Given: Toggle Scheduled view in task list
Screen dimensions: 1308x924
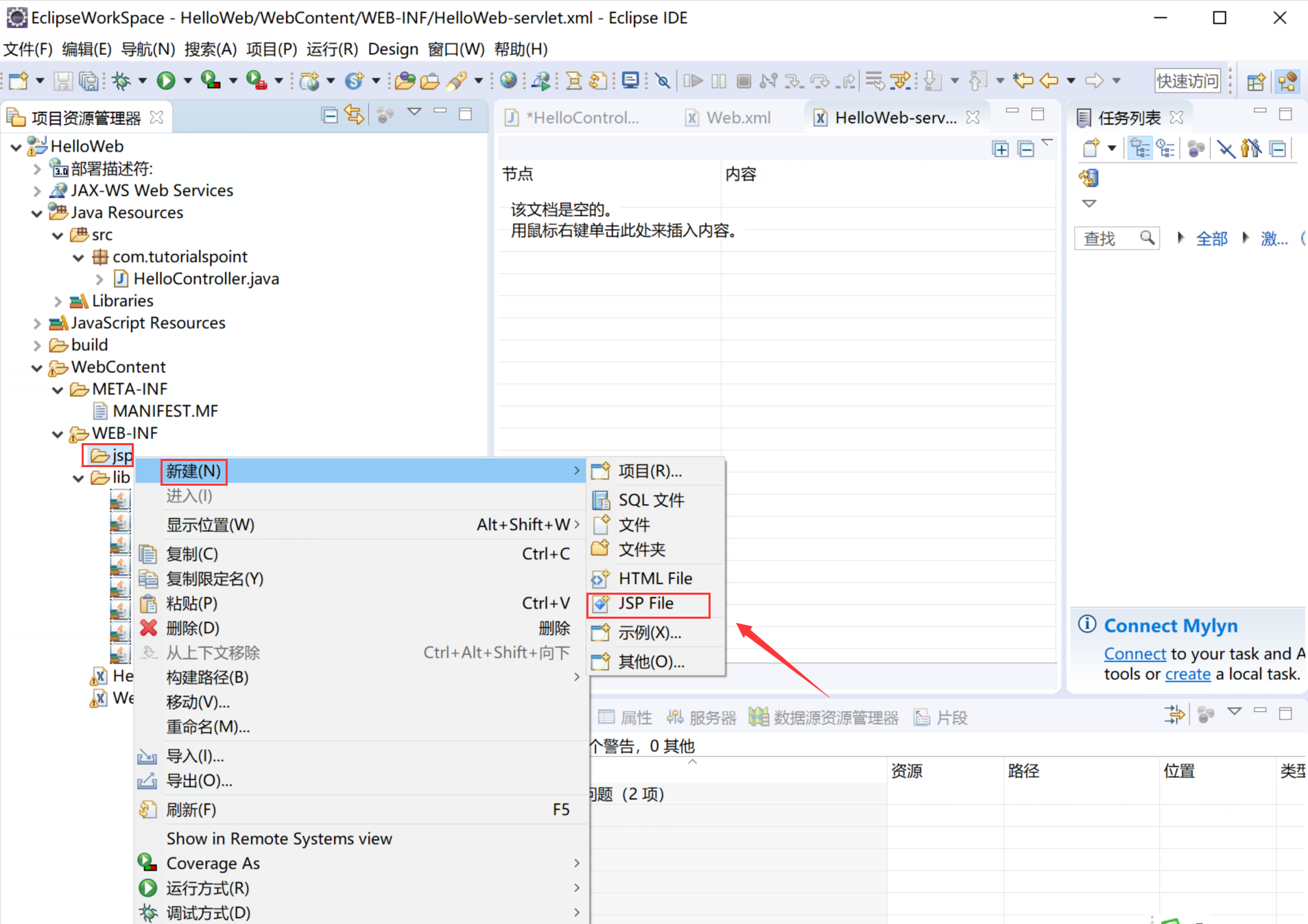Looking at the screenshot, I should (1165, 148).
